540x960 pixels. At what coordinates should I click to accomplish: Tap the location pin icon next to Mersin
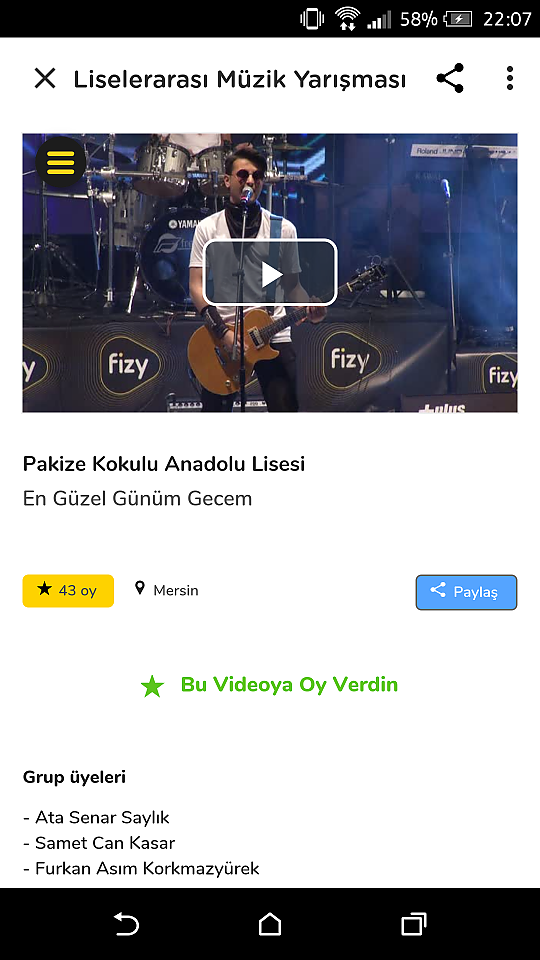[140, 589]
